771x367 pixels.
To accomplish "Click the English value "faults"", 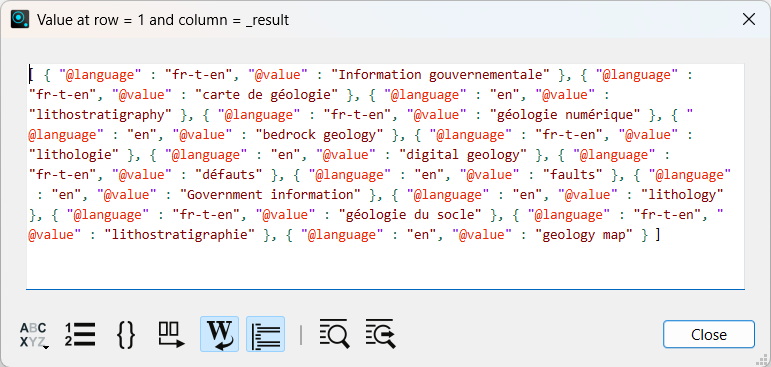I will tap(573, 175).
